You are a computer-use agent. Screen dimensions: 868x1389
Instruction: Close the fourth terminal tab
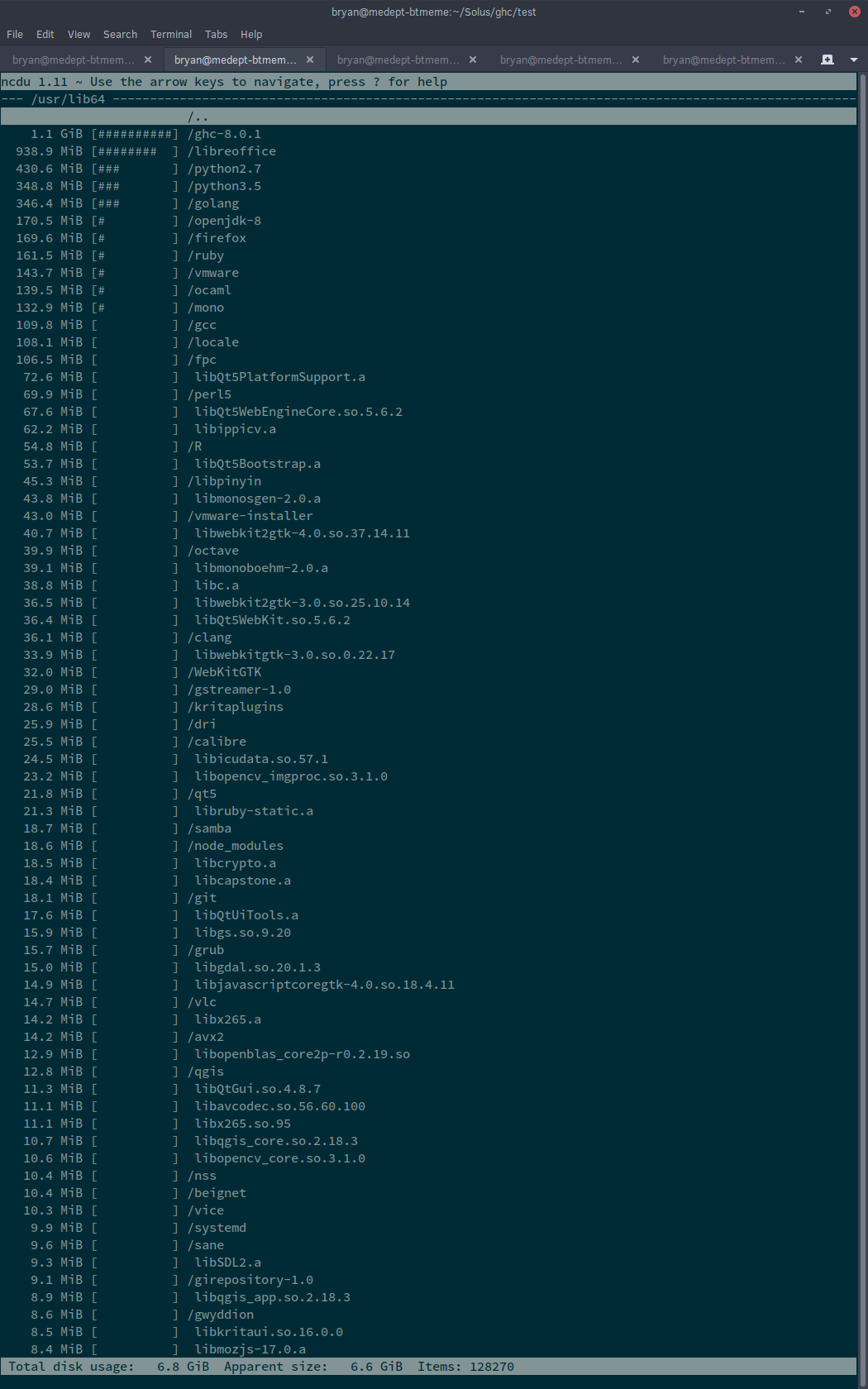636,60
